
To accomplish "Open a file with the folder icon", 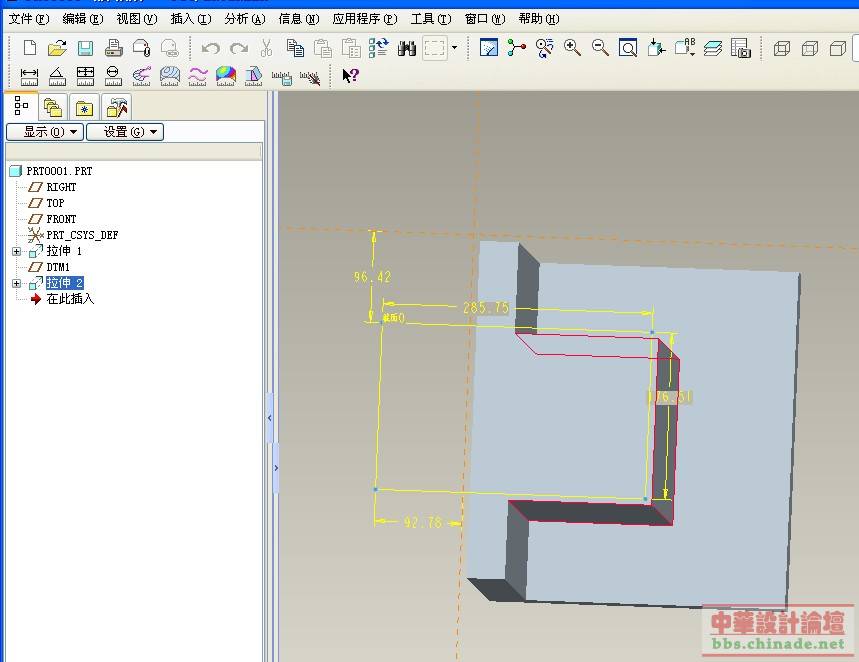I will [x=57, y=48].
